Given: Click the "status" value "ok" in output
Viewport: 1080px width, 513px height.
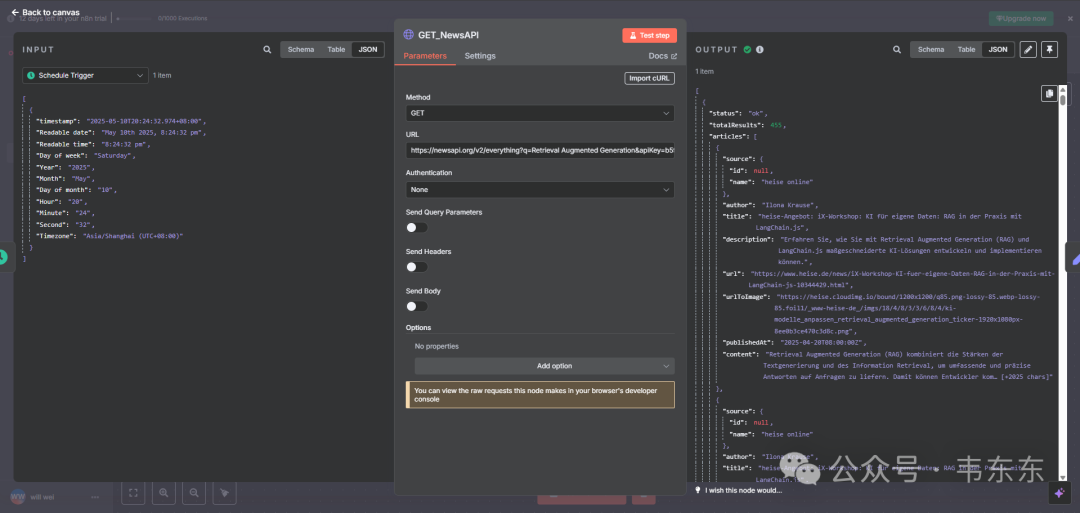Looking at the screenshot, I should [x=758, y=113].
